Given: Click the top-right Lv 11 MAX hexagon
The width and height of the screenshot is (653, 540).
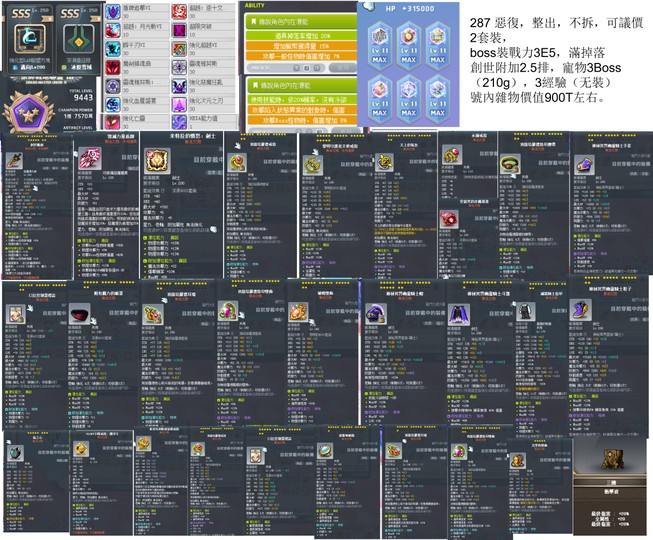Looking at the screenshot, I should [x=437, y=45].
